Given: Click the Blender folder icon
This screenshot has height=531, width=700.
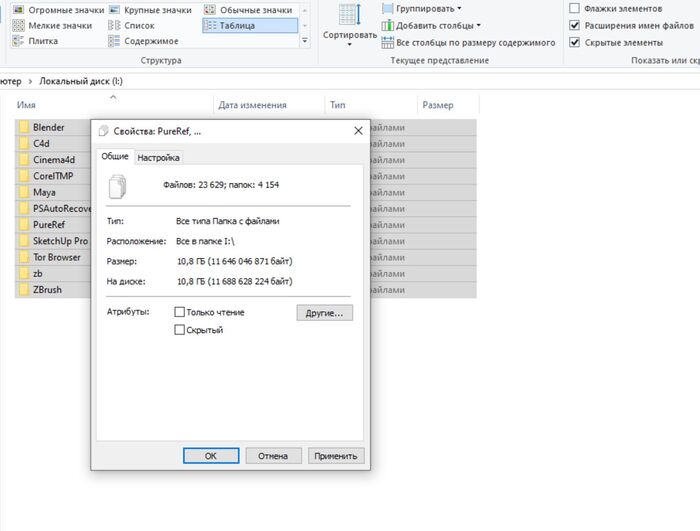Looking at the screenshot, I should [x=24, y=128].
